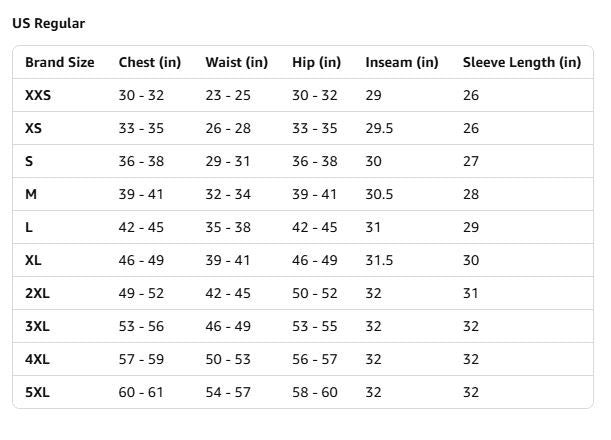Select the XXS size row label
The image size is (611, 440).
(x=38, y=95)
